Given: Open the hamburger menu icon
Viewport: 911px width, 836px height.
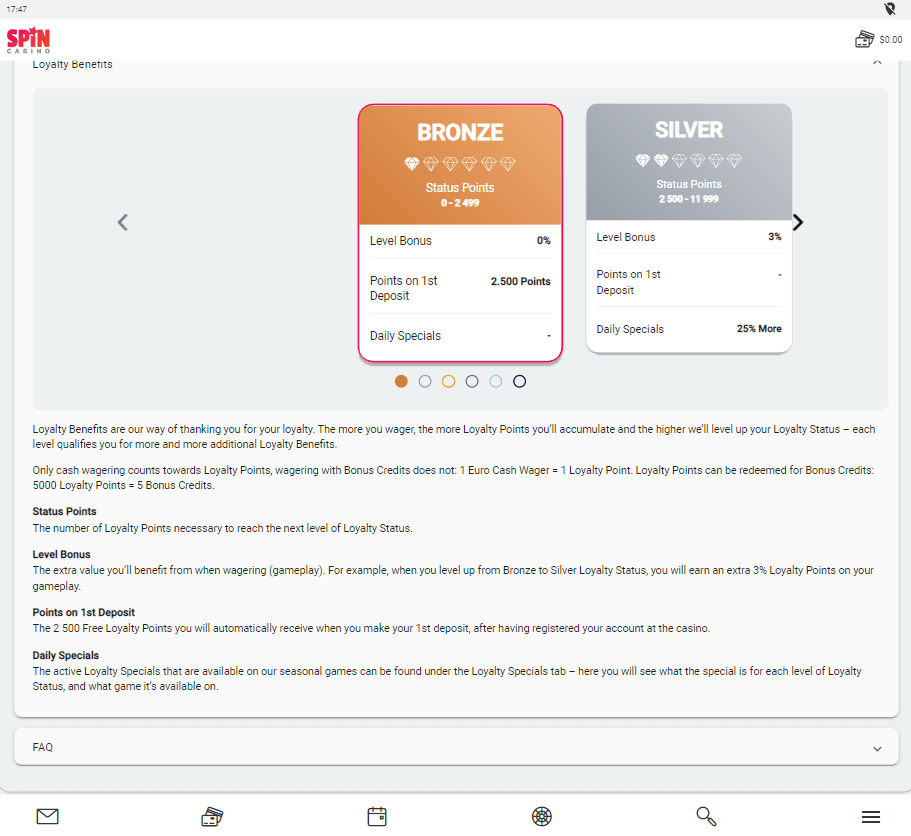Looking at the screenshot, I should 871,816.
